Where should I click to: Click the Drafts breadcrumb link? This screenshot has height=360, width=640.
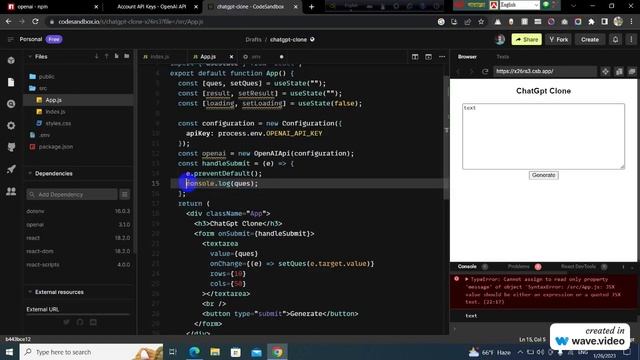click(x=253, y=40)
